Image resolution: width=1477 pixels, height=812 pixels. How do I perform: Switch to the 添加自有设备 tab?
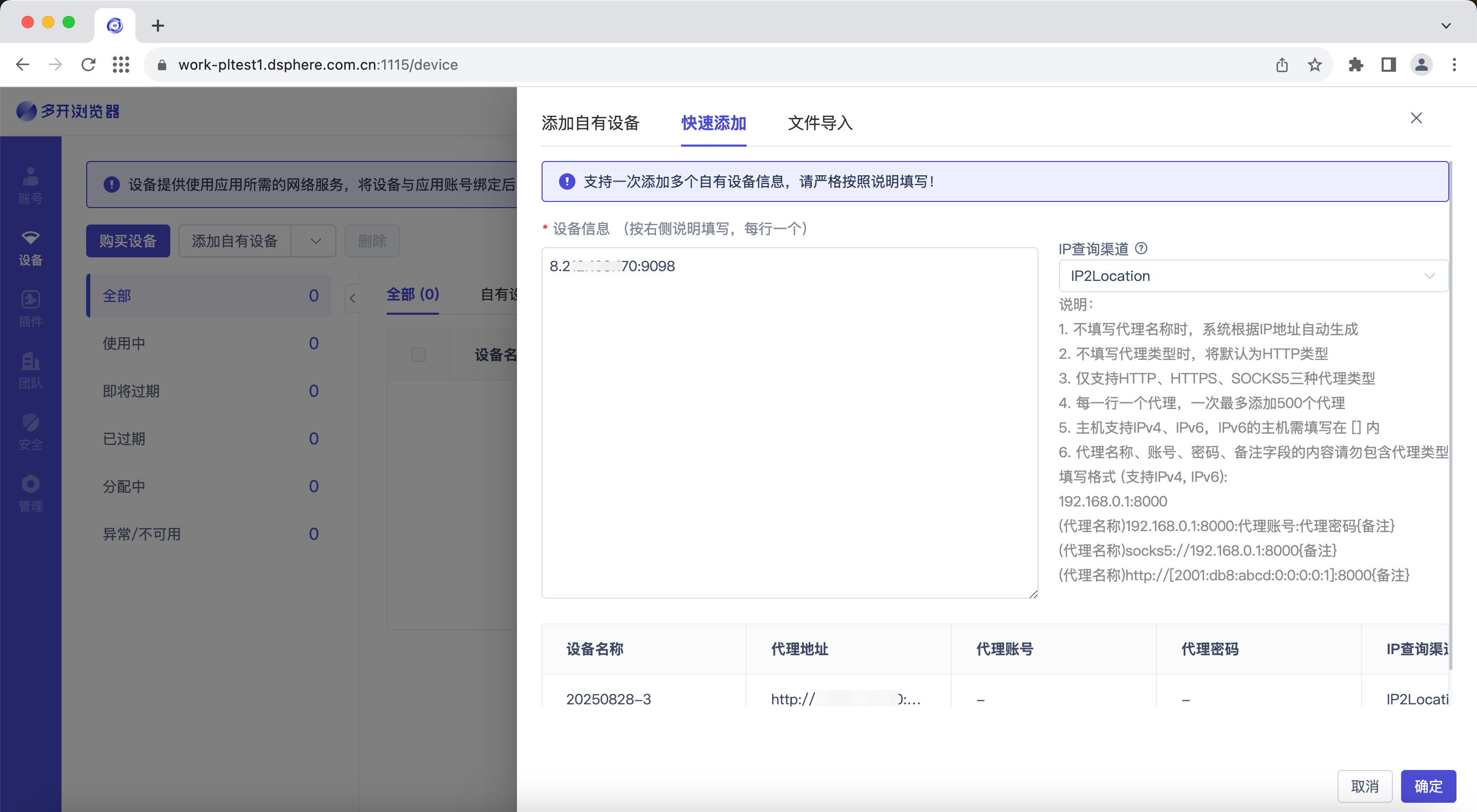pos(590,123)
